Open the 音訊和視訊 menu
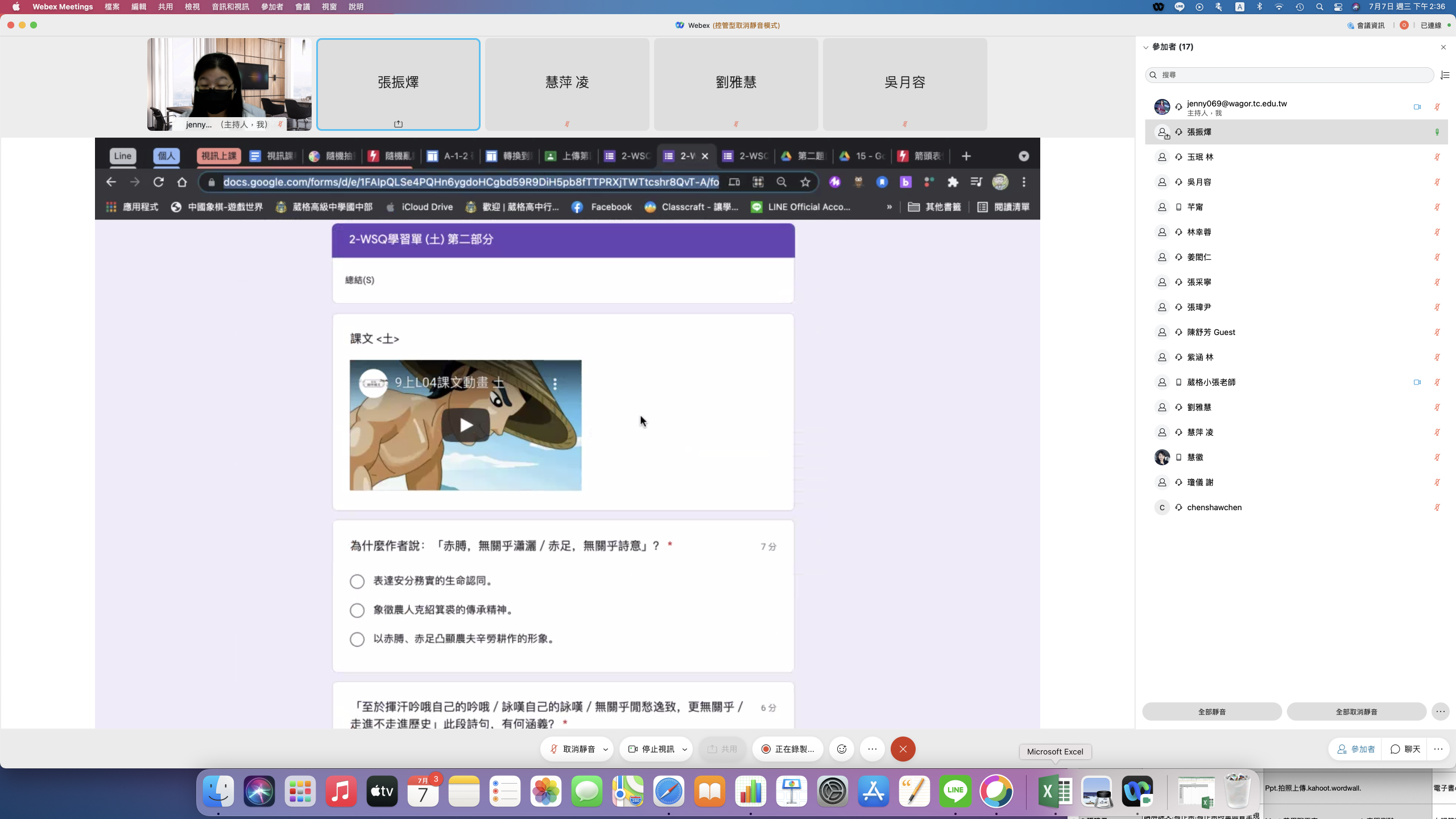This screenshot has height=819, width=1456. click(x=230, y=7)
